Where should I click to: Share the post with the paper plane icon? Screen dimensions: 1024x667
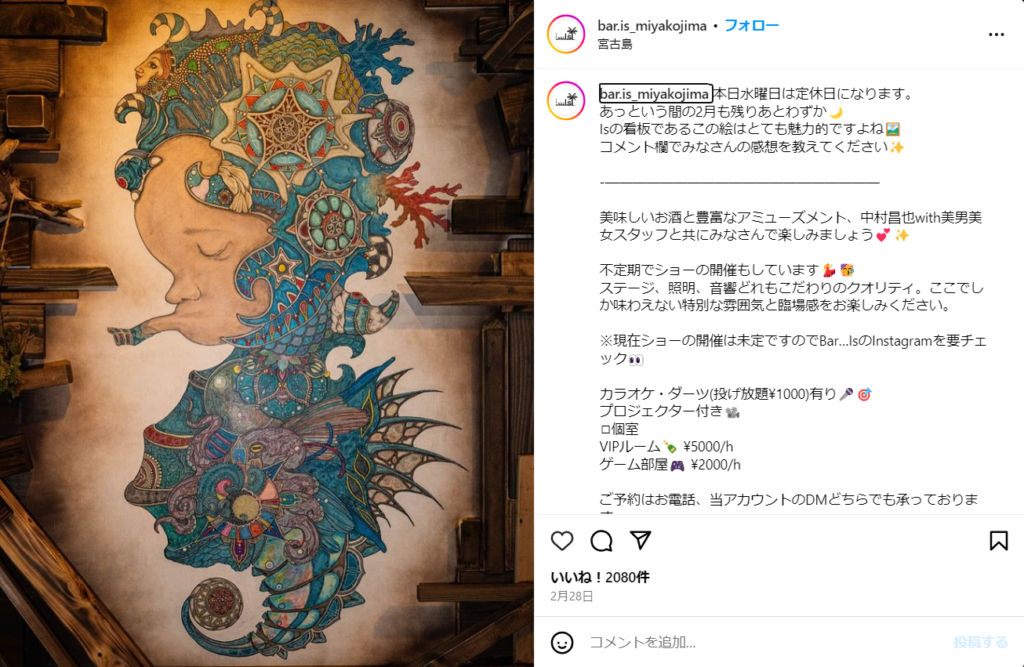click(641, 540)
